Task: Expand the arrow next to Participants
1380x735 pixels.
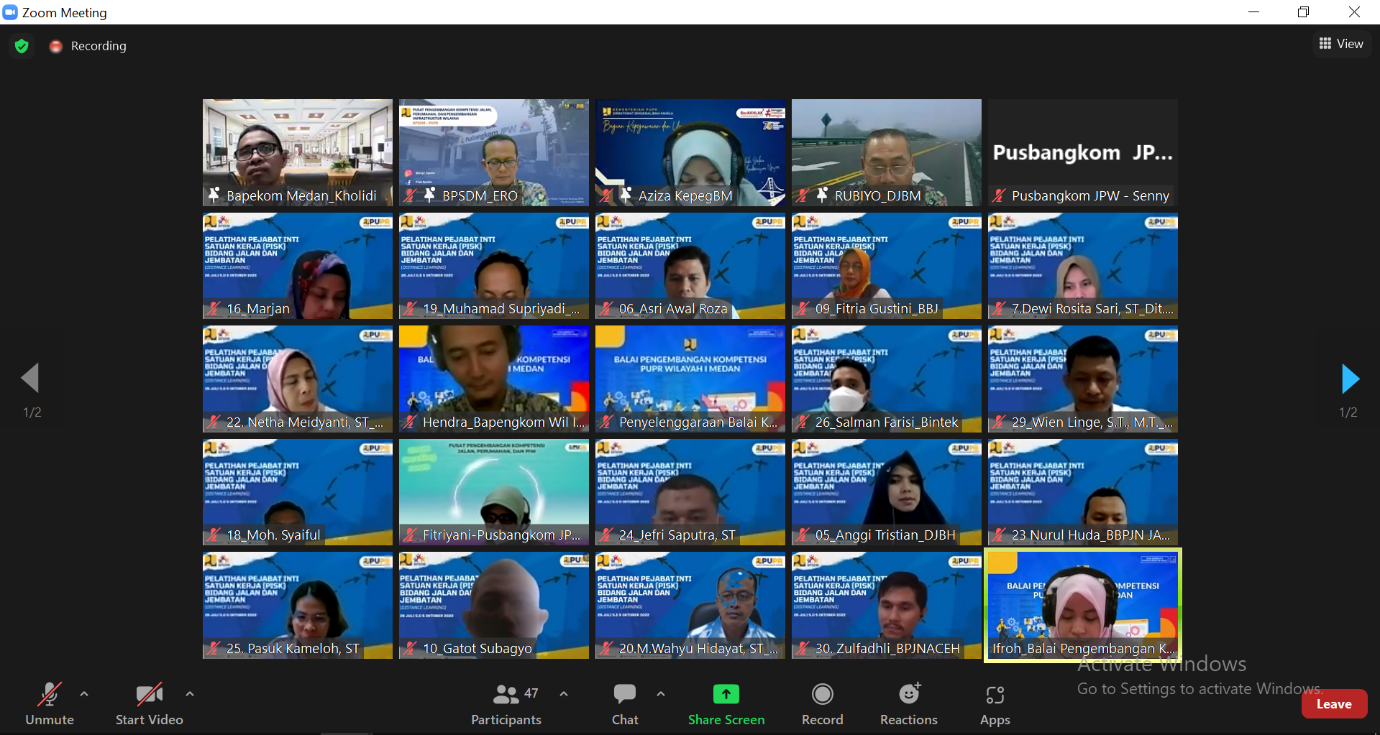Action: point(563,694)
